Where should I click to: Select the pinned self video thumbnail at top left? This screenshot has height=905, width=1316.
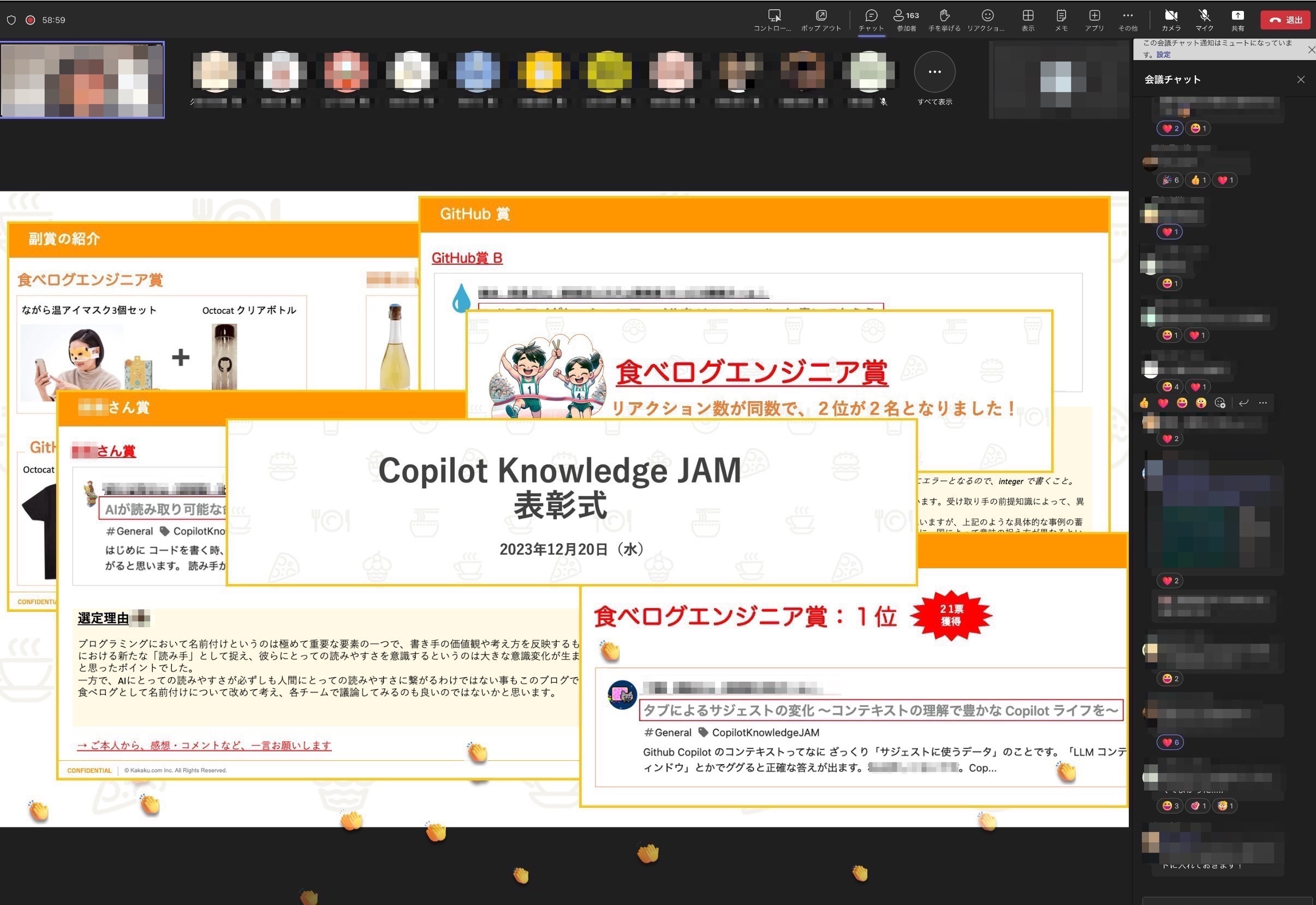pos(82,80)
